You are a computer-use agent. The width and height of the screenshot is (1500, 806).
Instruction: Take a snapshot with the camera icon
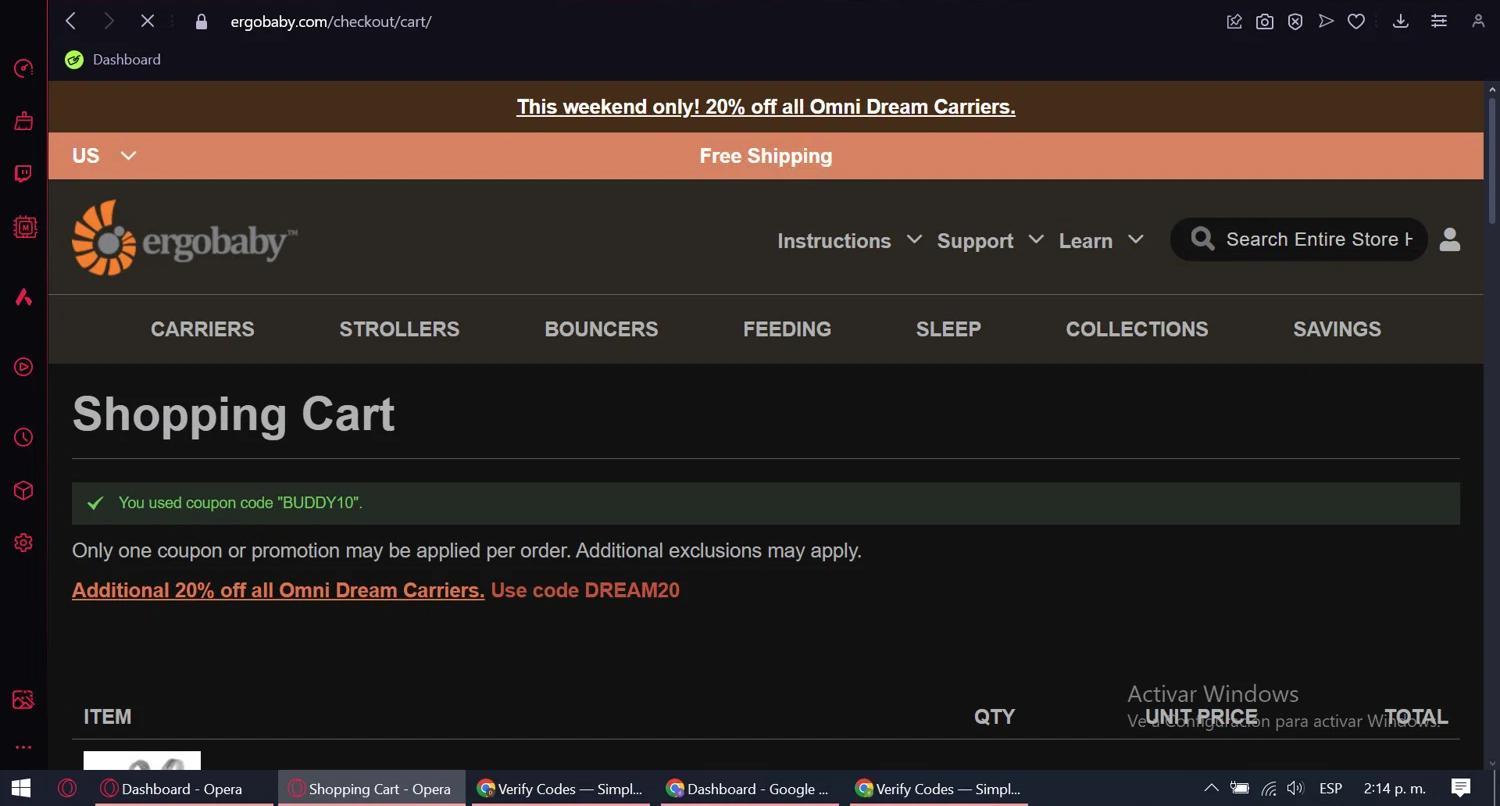[x=1265, y=21]
